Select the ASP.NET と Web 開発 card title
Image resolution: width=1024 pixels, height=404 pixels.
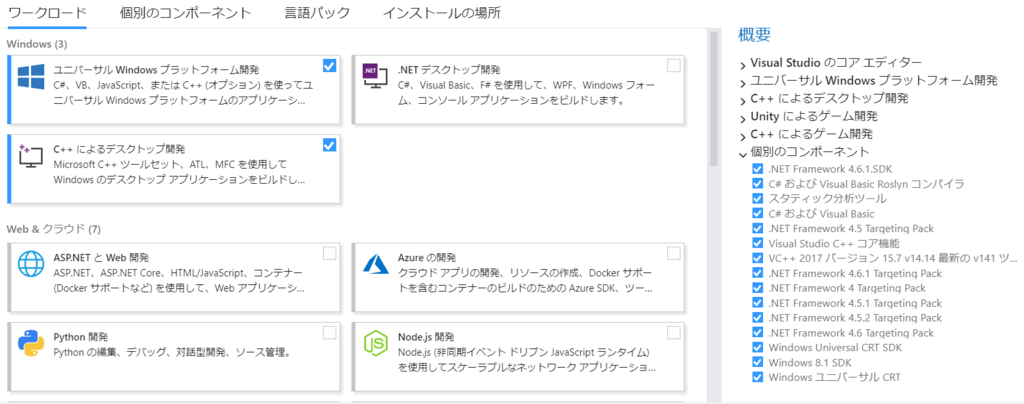pyautogui.click(x=101, y=257)
